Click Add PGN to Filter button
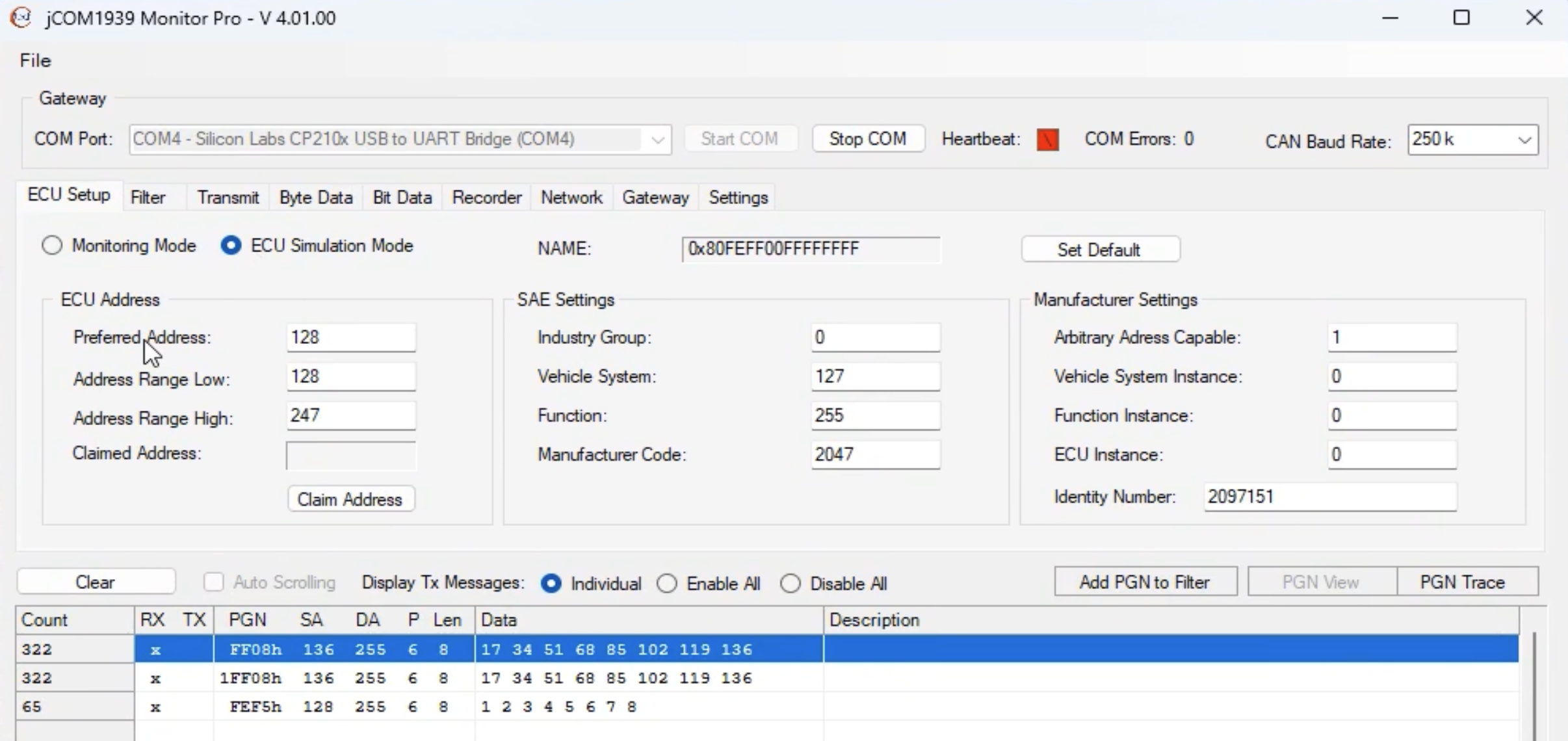1568x741 pixels. point(1145,582)
